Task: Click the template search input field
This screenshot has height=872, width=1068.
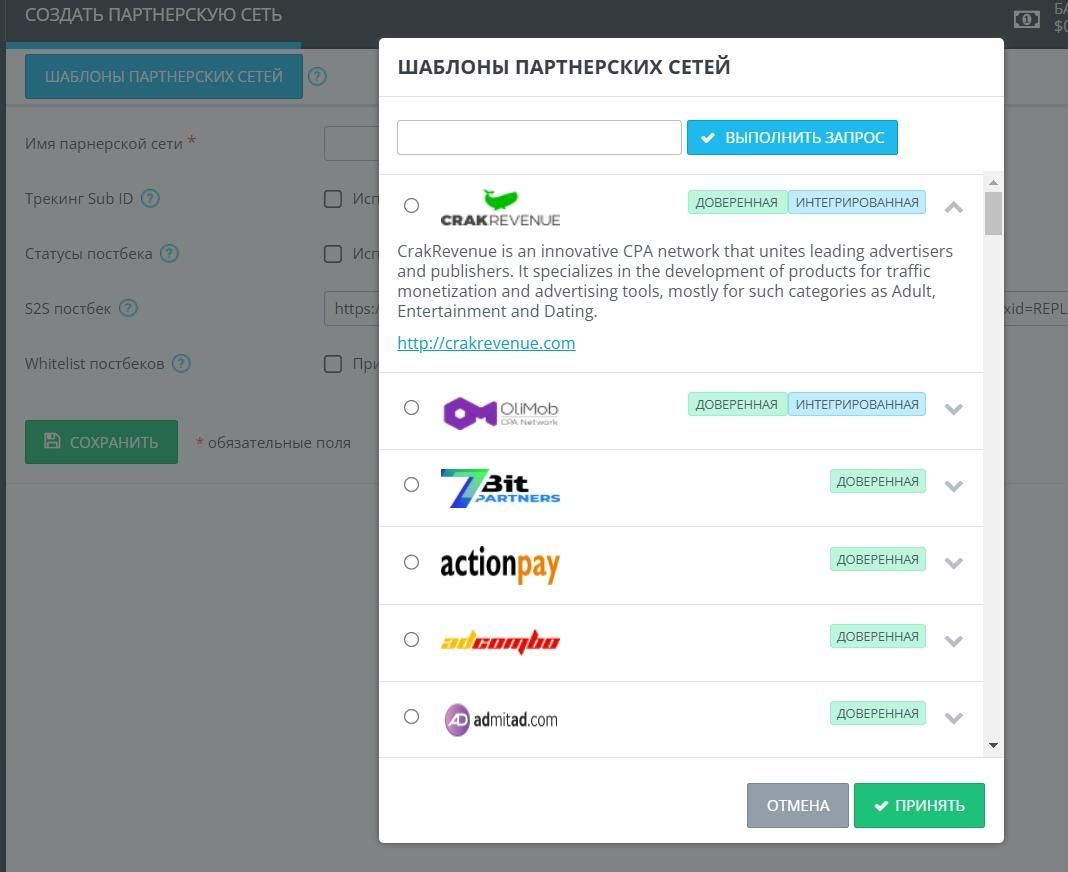Action: [539, 138]
